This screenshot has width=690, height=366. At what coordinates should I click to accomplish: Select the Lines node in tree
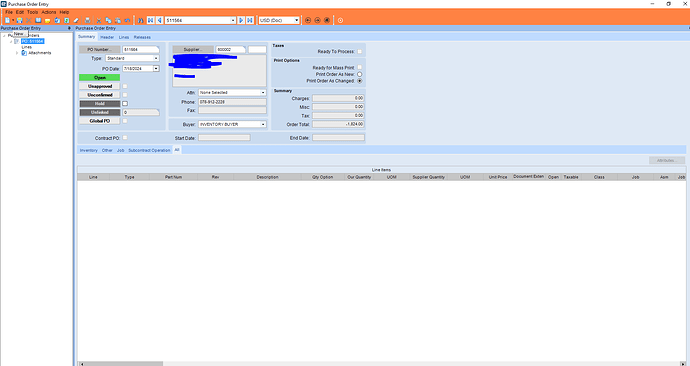pyautogui.click(x=26, y=47)
